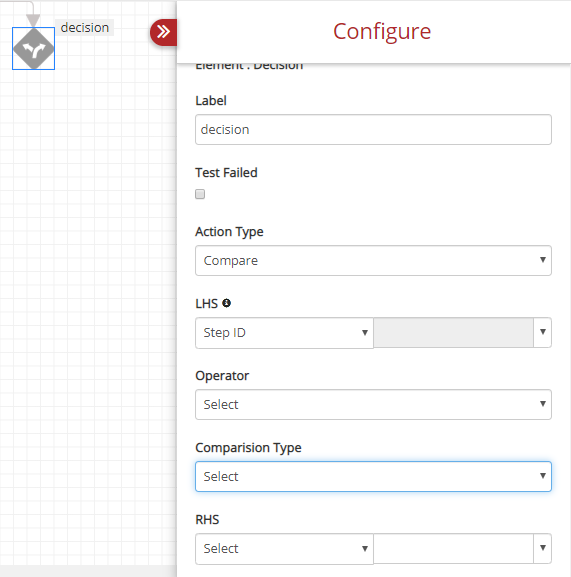The height and width of the screenshot is (577, 571).
Task: Expand the RHS value dropdown arrow
Action: click(542, 548)
